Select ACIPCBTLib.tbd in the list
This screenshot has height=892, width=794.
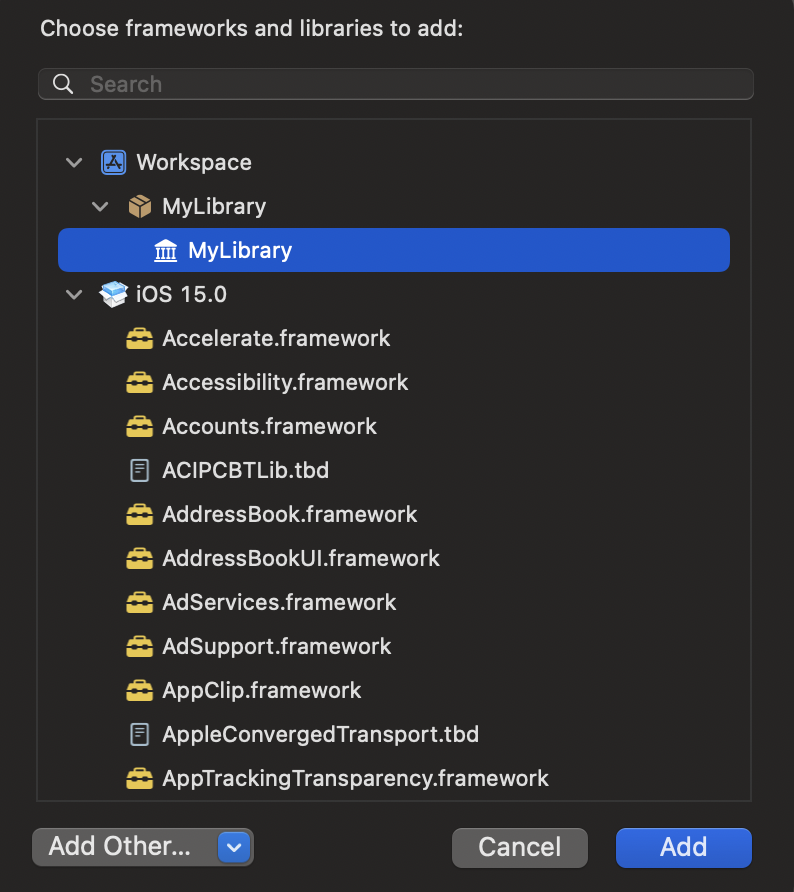(245, 470)
